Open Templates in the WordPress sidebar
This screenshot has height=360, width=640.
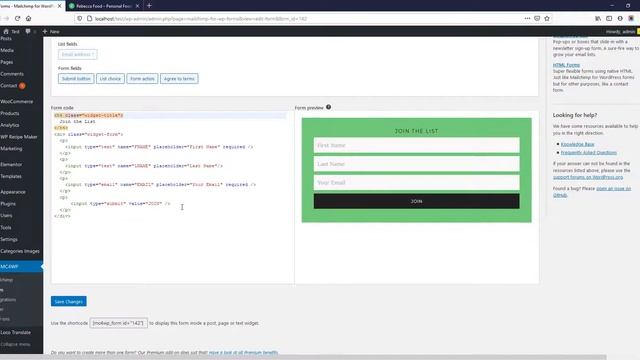point(11,176)
